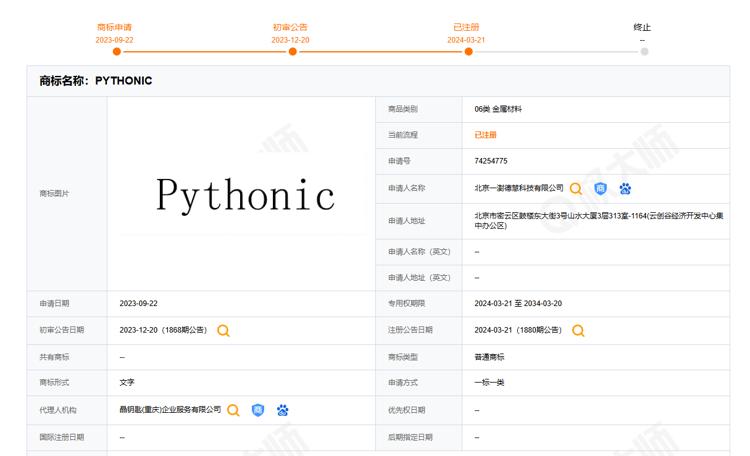This screenshot has height=456, width=750.
Task: Click the 当前流程 label
Action: click(403, 135)
